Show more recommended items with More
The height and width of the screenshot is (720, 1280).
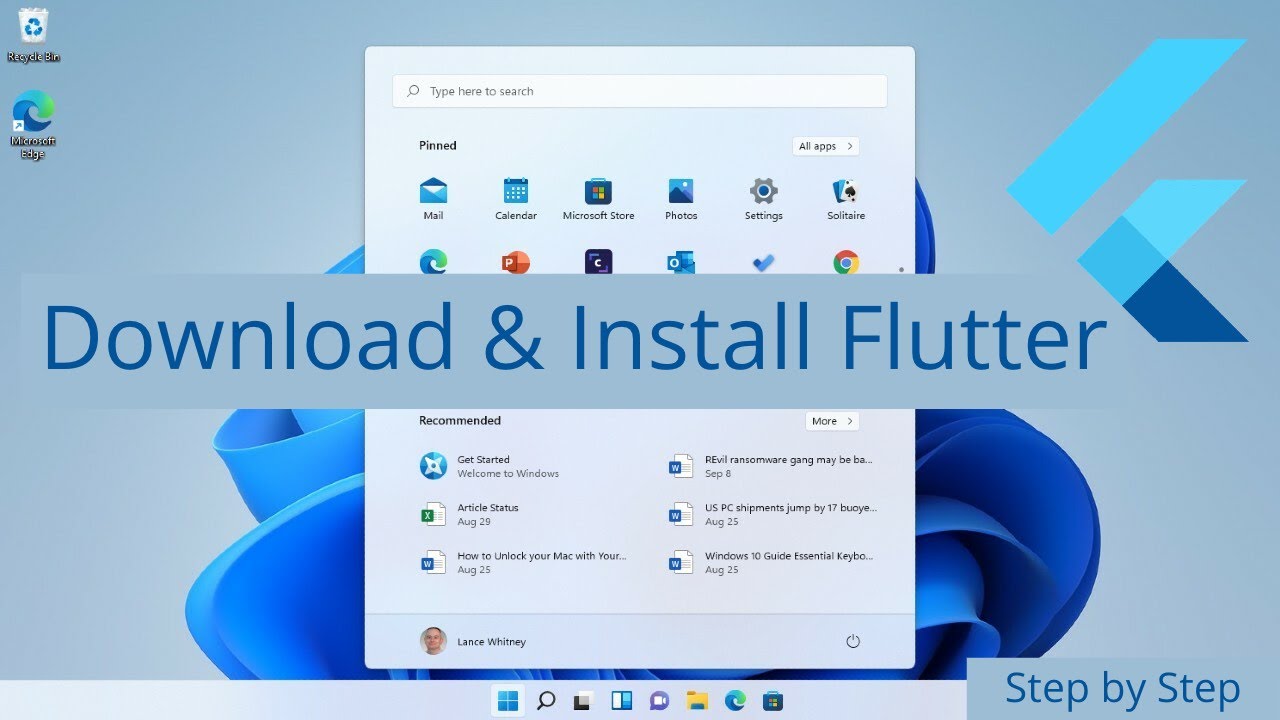tap(832, 421)
